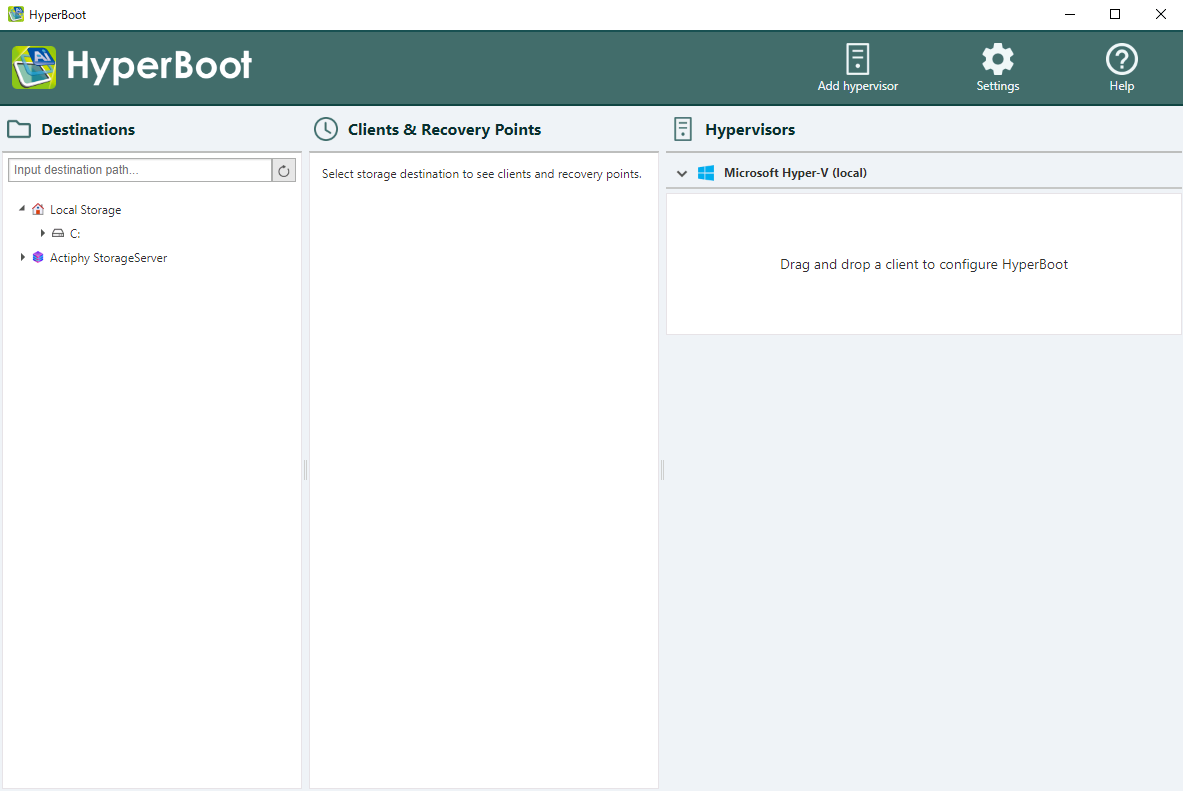Viewport: 1183px width, 791px height.
Task: Click the Help text label
Action: click(x=1121, y=86)
